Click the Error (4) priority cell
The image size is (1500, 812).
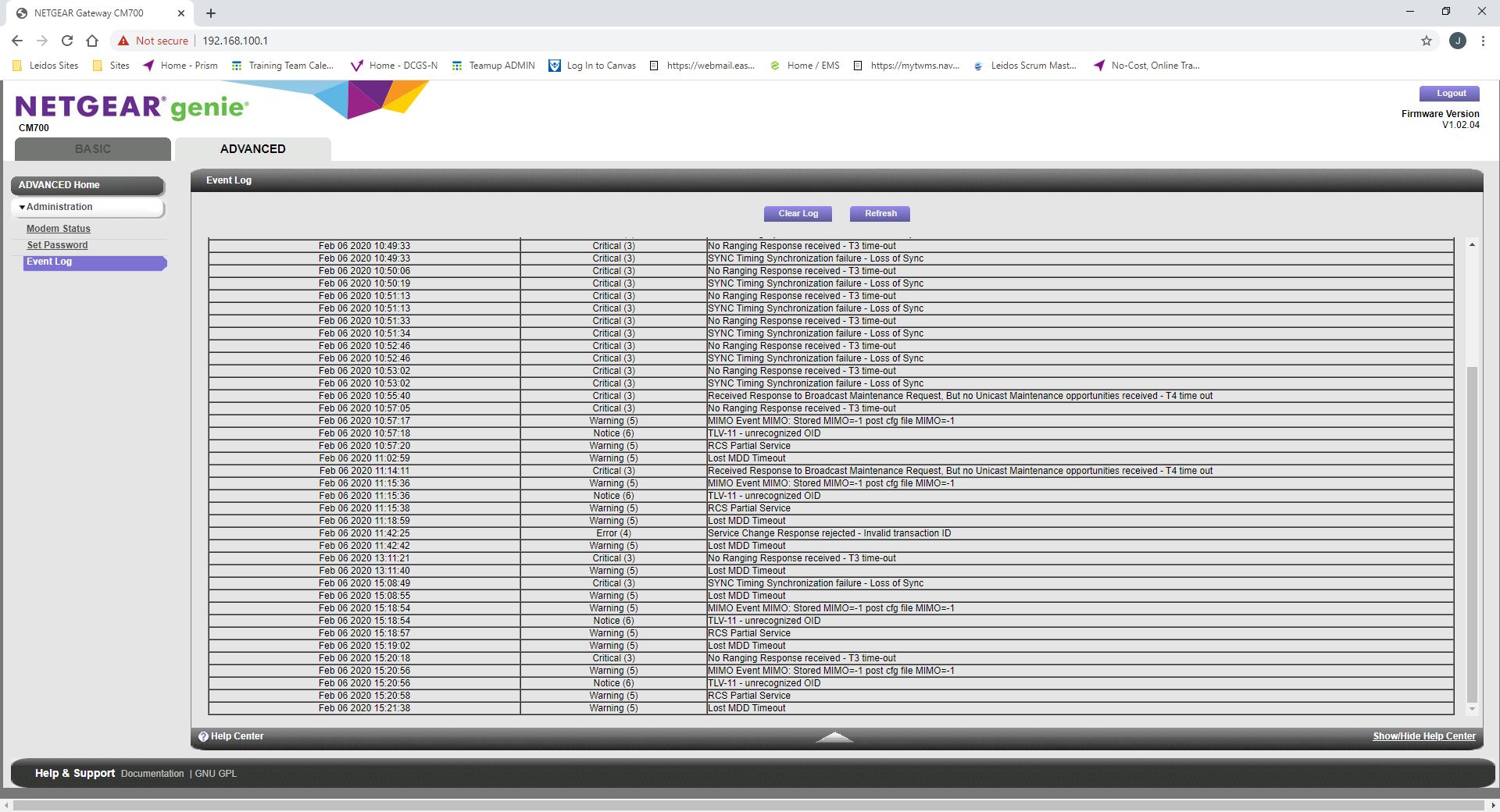[614, 533]
